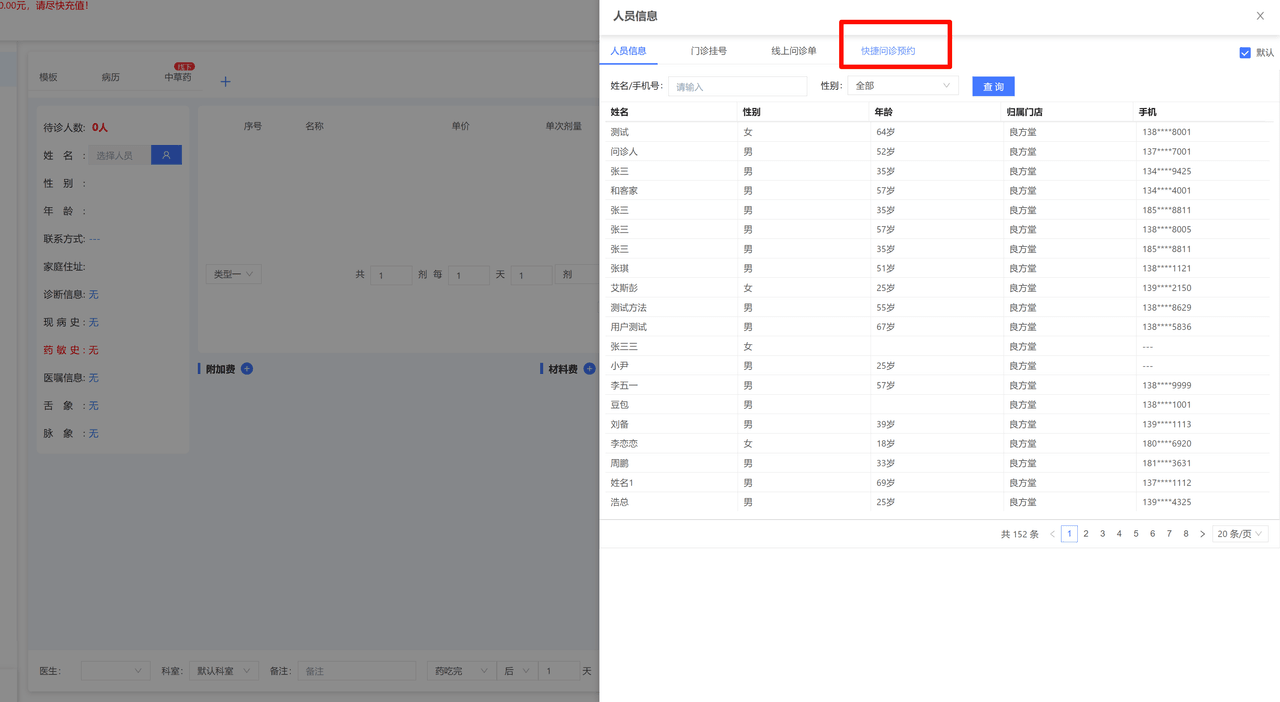Jump to page 8 of results
This screenshot has width=1280, height=702.
tap(1186, 534)
